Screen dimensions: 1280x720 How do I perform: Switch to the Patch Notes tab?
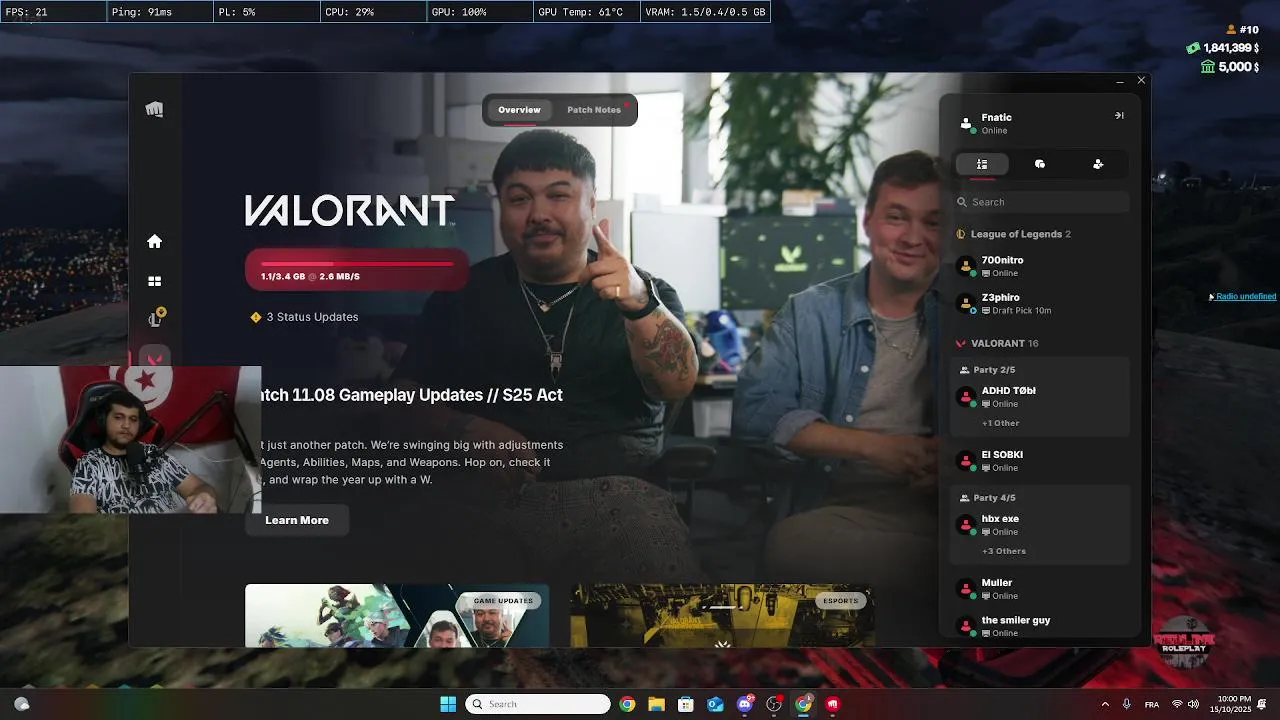(594, 110)
